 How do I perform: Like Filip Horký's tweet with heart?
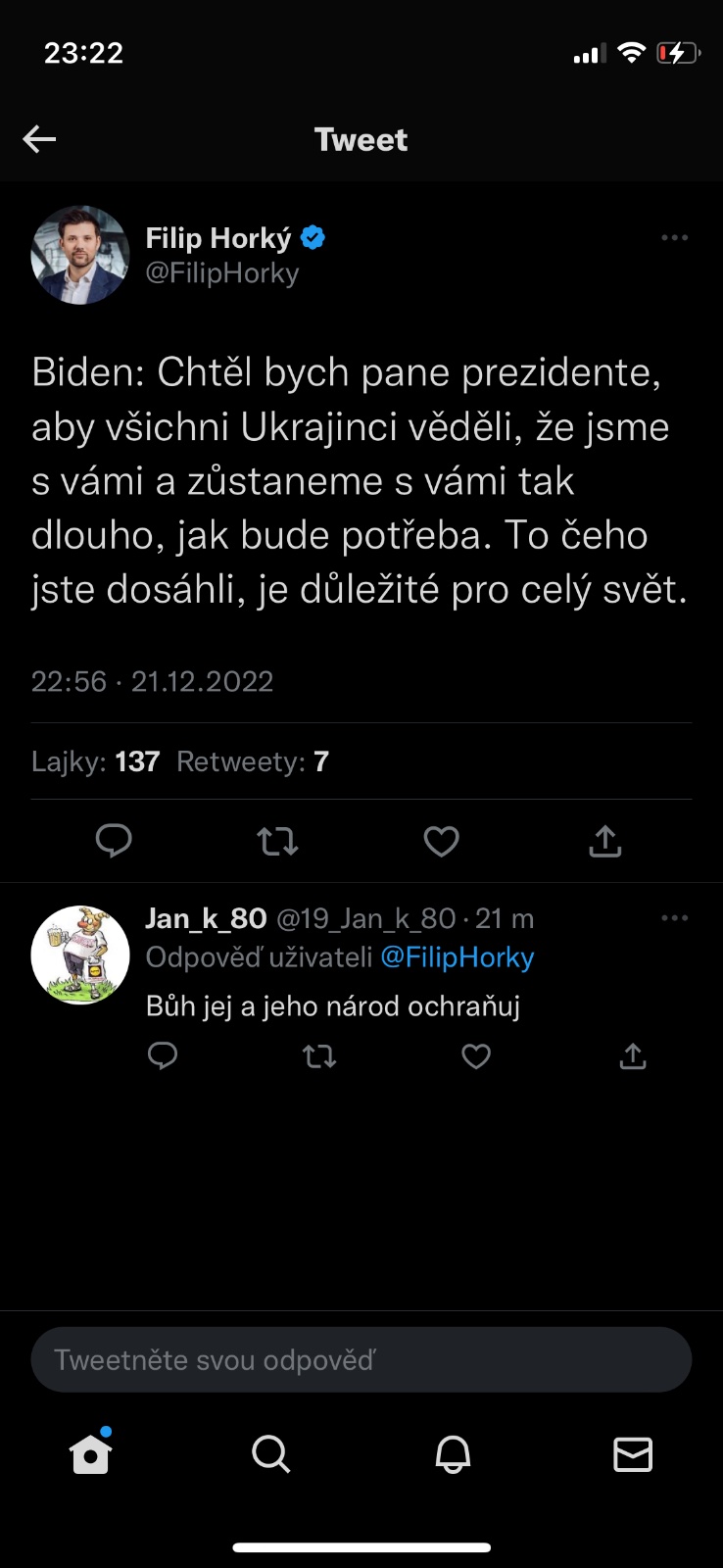click(x=441, y=841)
